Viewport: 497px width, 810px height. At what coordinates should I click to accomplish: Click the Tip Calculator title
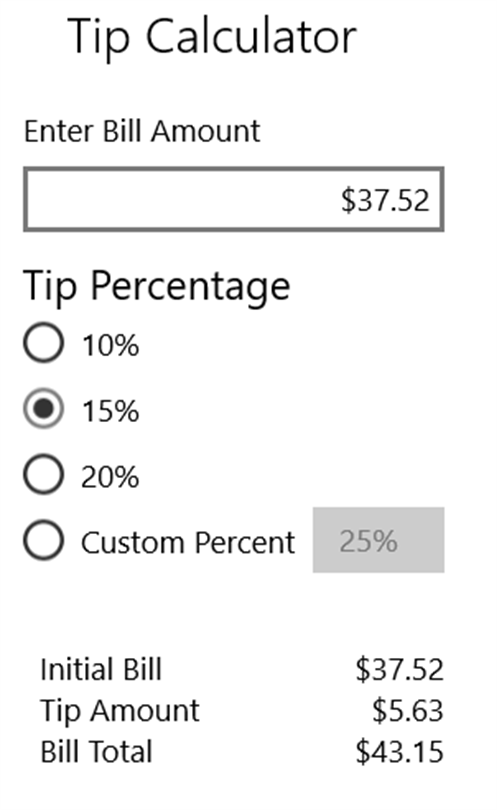(x=212, y=37)
